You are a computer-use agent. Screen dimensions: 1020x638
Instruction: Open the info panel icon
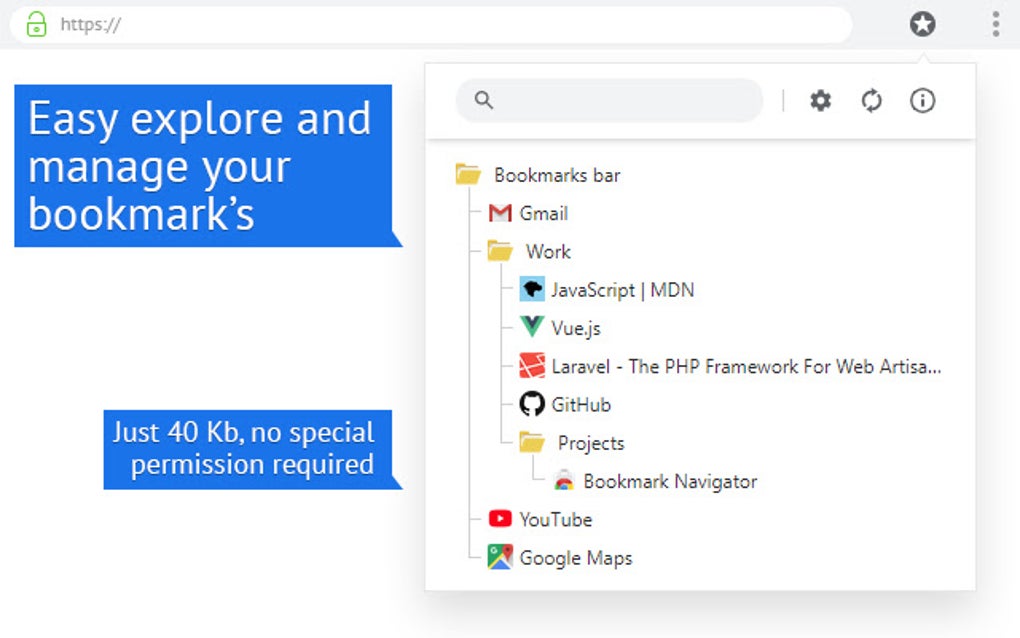[922, 100]
